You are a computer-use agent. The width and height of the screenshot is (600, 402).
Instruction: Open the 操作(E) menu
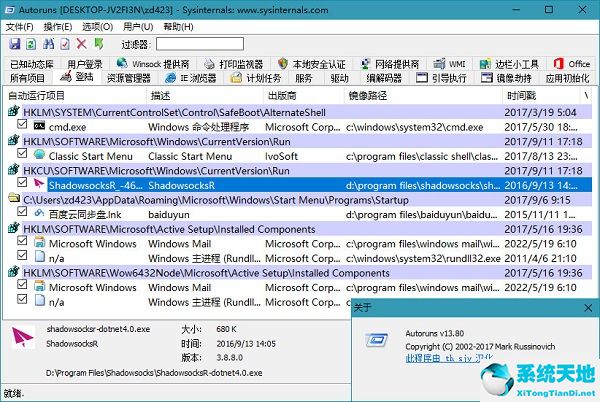58,27
